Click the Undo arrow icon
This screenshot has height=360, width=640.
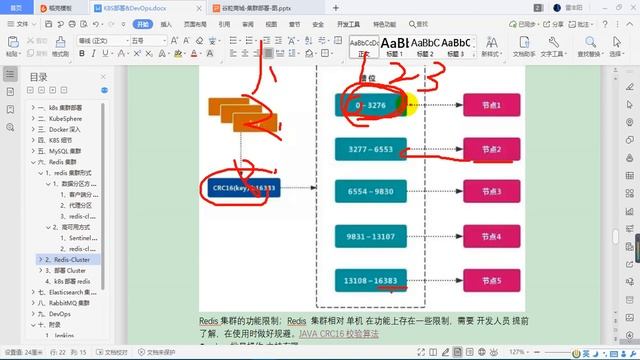pyautogui.click(x=96, y=24)
